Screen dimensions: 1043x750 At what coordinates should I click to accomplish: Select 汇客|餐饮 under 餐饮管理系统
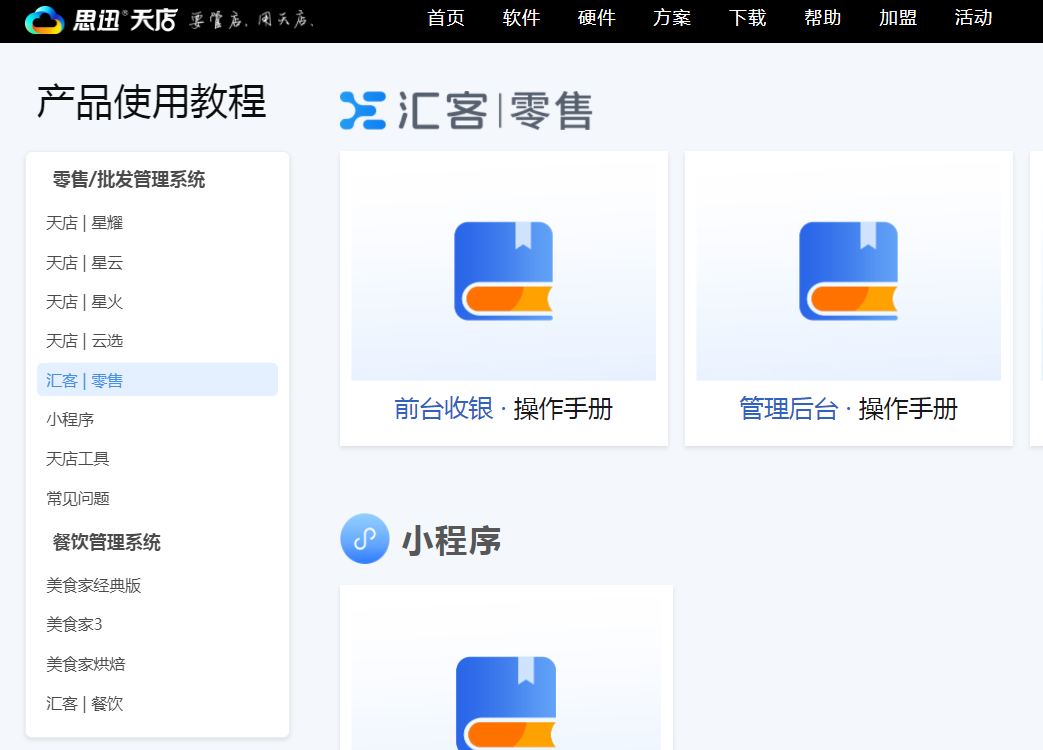[84, 703]
